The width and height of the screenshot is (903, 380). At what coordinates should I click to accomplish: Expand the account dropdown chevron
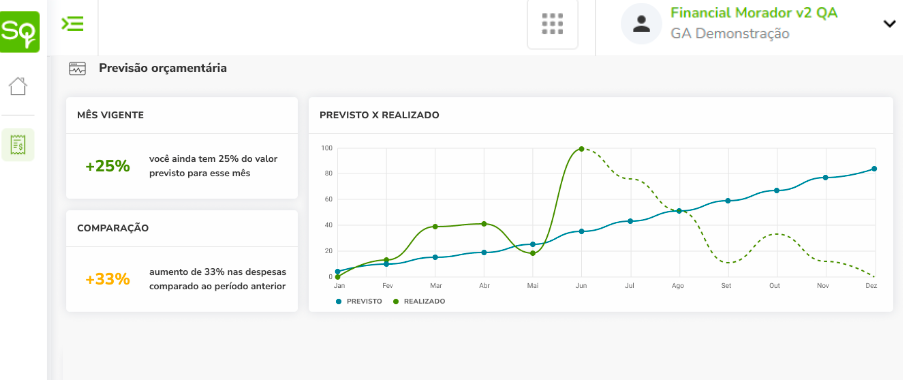(889, 24)
